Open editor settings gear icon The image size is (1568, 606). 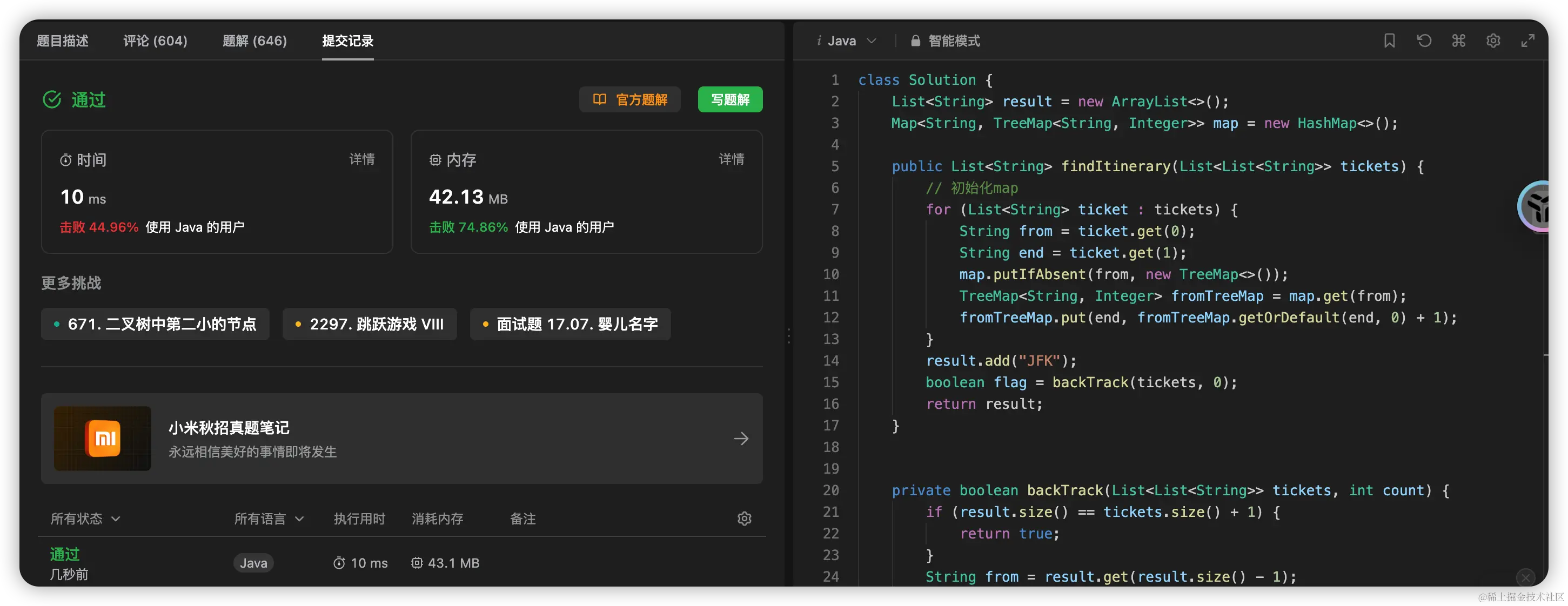tap(1493, 41)
